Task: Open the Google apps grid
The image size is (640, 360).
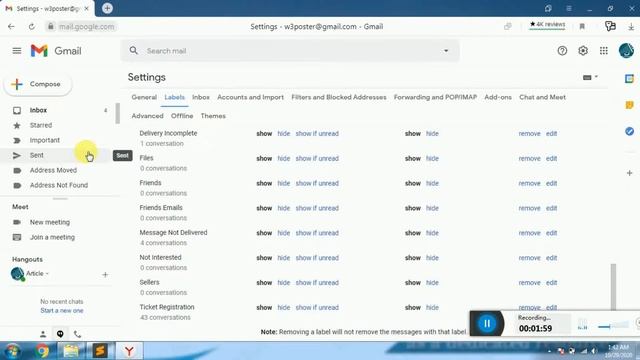Action: (604, 51)
